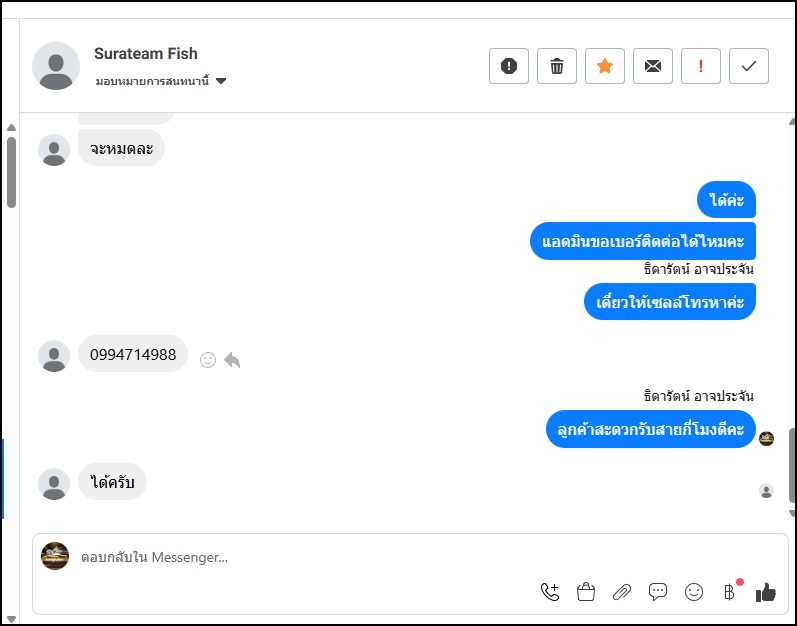Viewport: 797px width, 626px height.
Task: Mark conversation done with checkmark button
Action: pos(749,66)
